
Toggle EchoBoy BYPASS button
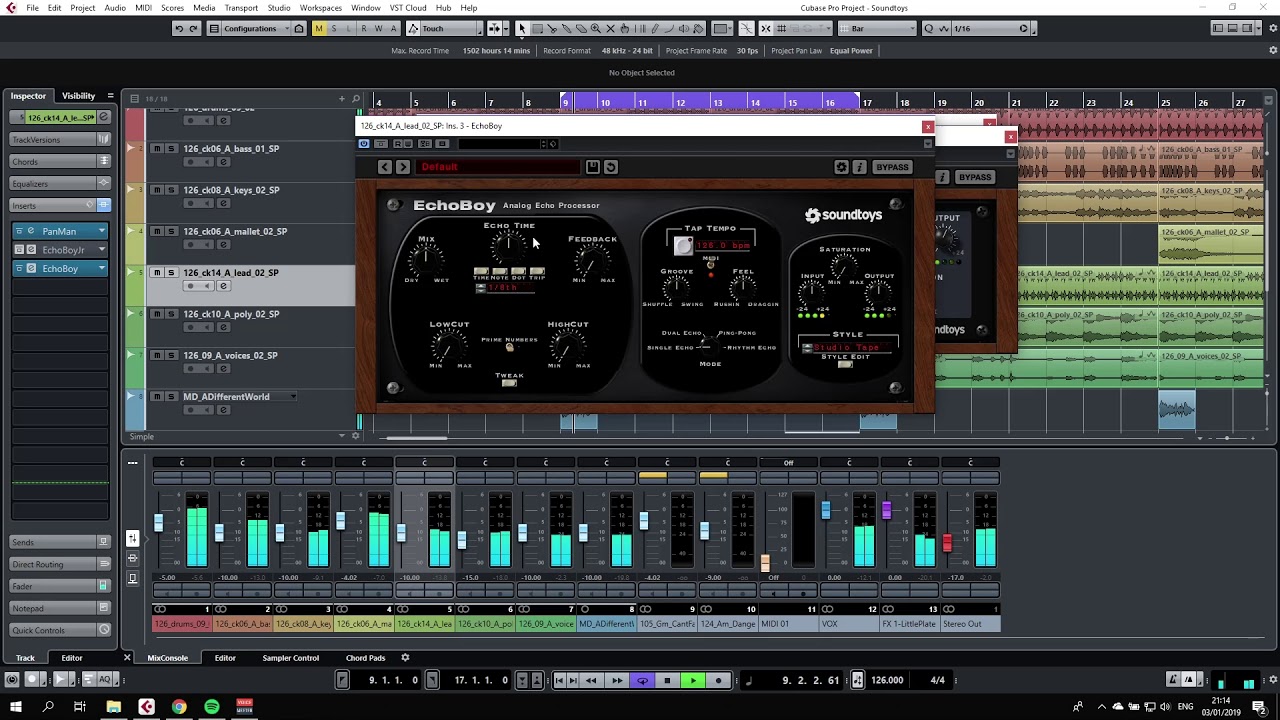pos(892,167)
